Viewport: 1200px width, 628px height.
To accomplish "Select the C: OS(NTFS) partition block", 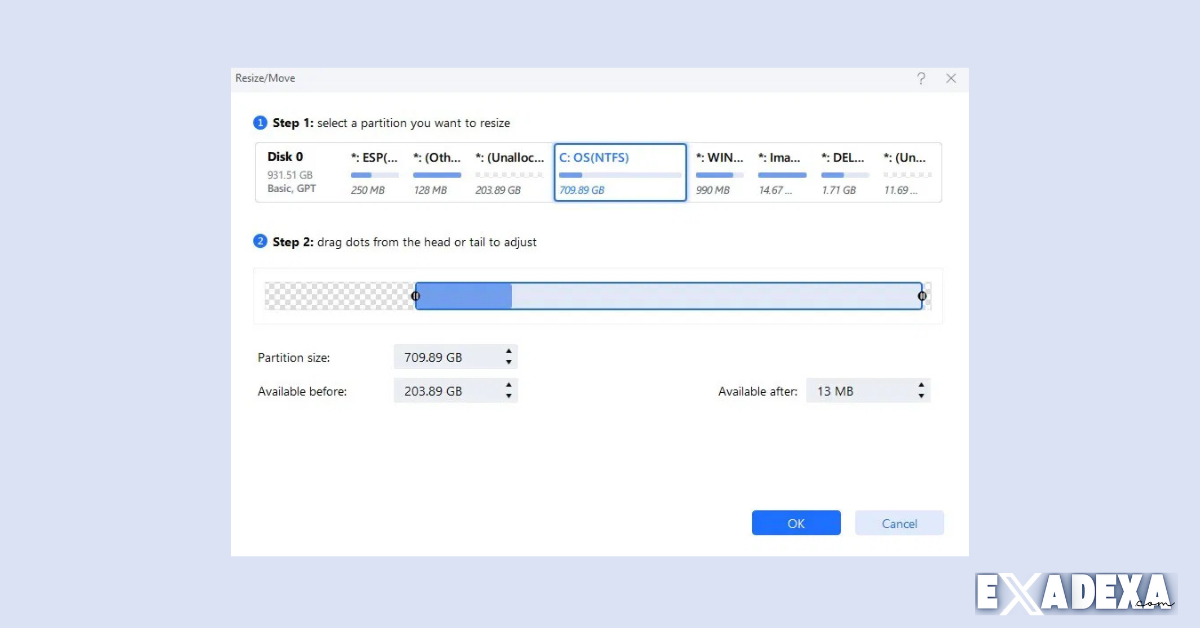I will 619,172.
